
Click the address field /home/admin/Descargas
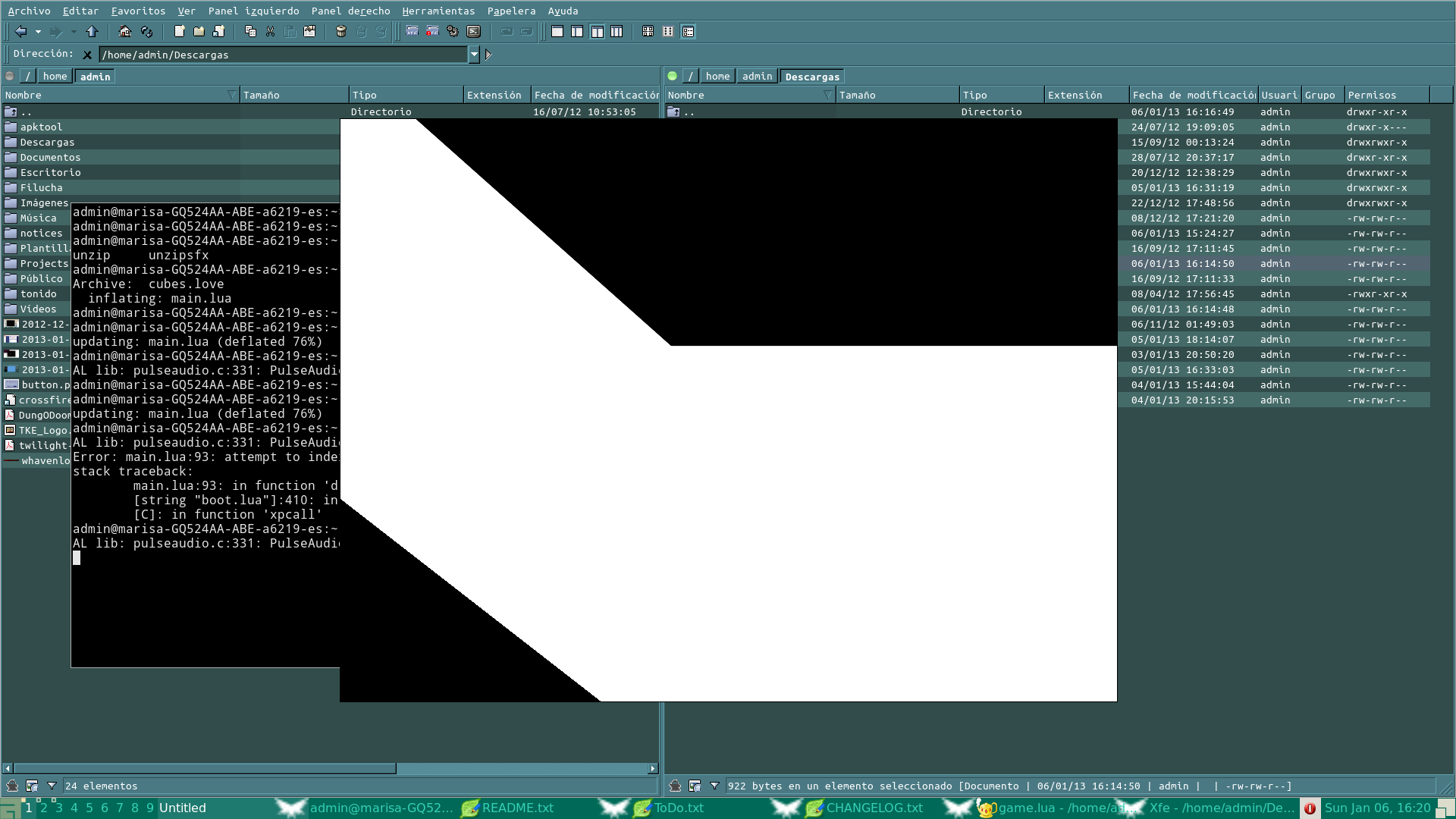pos(284,55)
